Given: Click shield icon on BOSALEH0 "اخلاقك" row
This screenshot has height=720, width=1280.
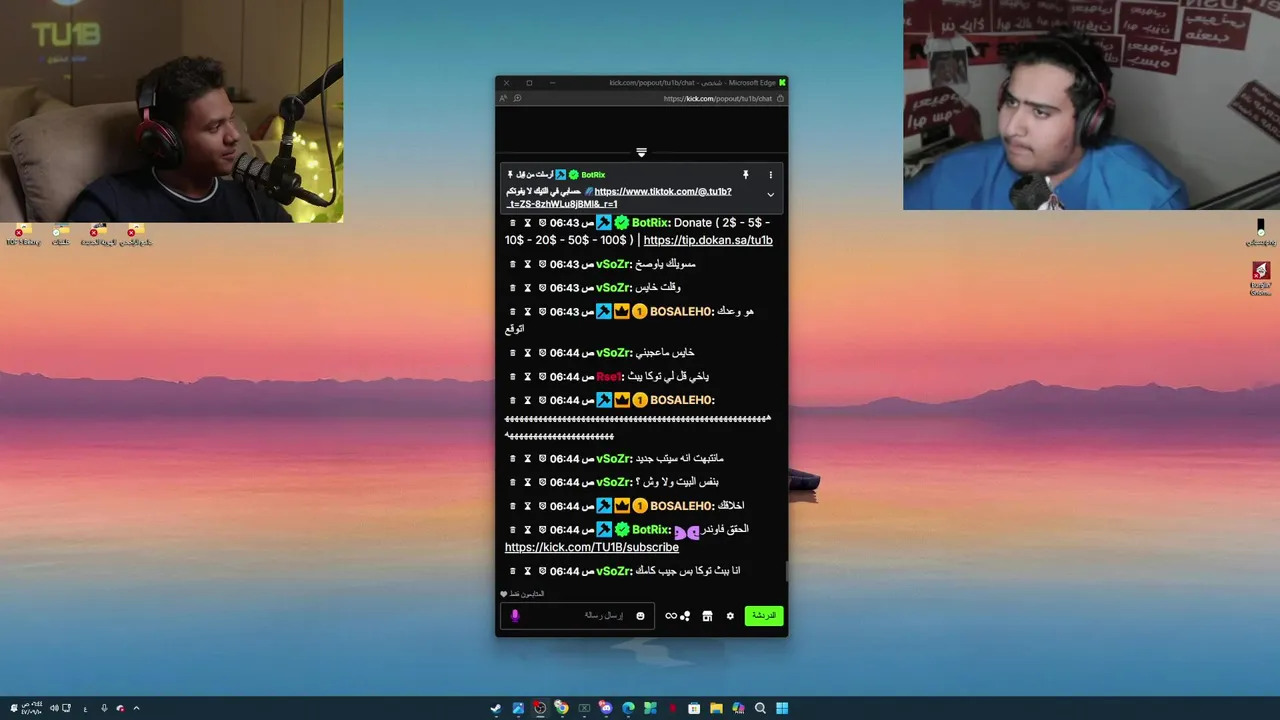Looking at the screenshot, I should [543, 506].
